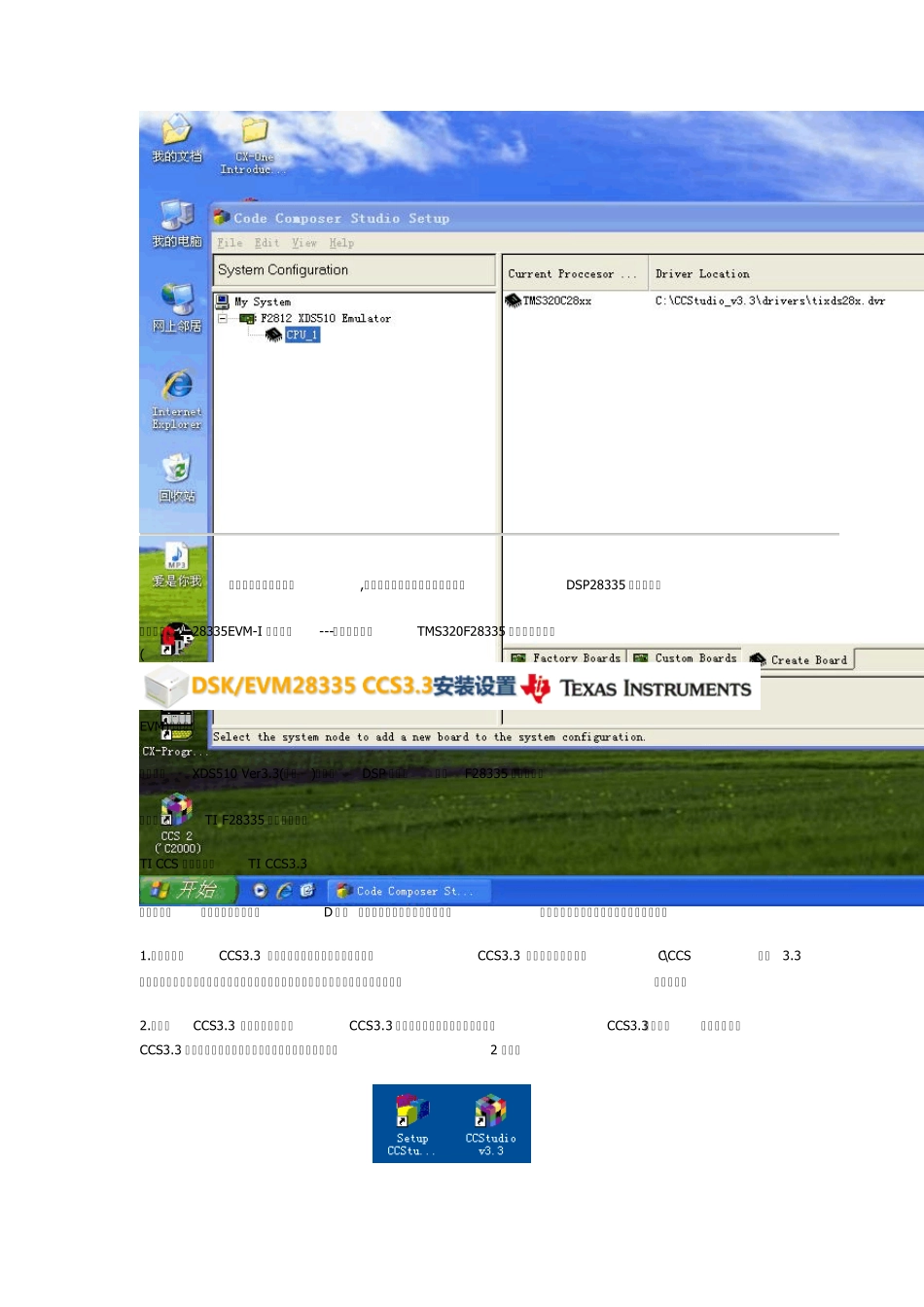Click the Setup CCStu... shortcut icon

click(x=411, y=1124)
